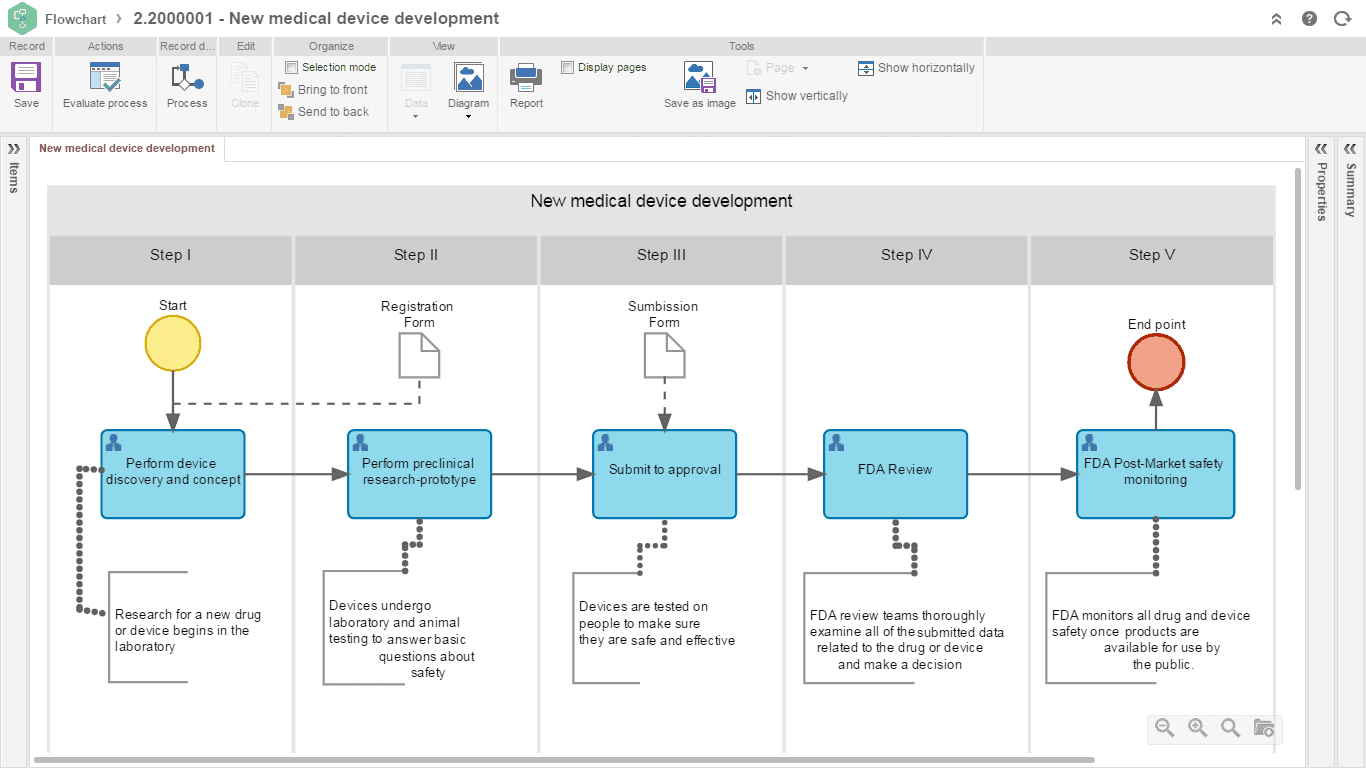Click Send to back
The height and width of the screenshot is (768, 1366).
pyautogui.click(x=324, y=112)
